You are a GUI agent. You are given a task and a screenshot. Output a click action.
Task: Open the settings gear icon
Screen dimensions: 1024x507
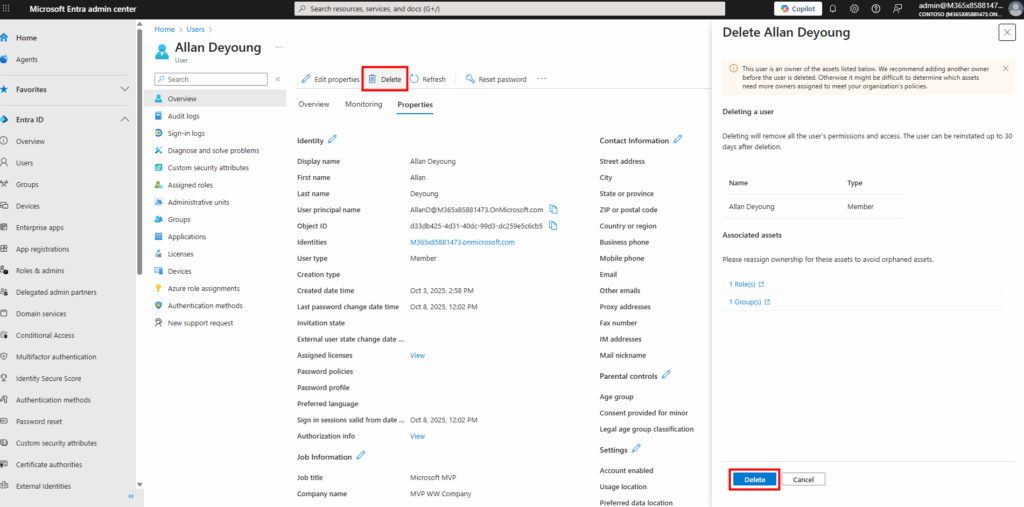pyautogui.click(x=854, y=8)
